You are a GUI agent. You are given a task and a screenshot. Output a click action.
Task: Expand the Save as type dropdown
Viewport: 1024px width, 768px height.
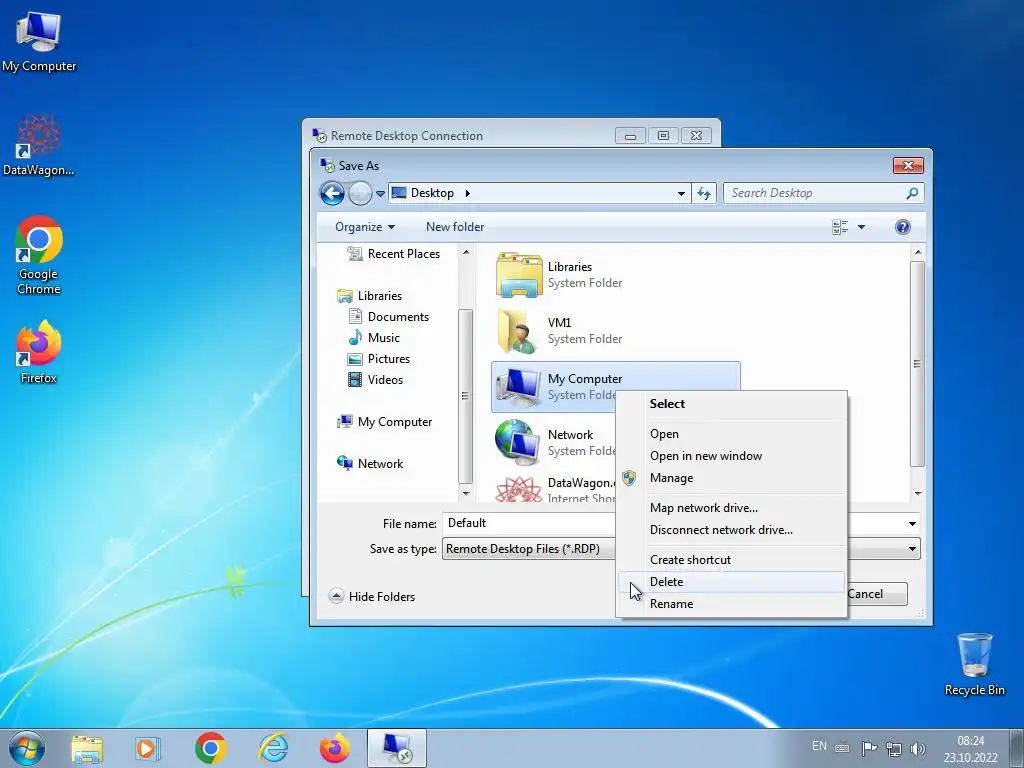(912, 549)
